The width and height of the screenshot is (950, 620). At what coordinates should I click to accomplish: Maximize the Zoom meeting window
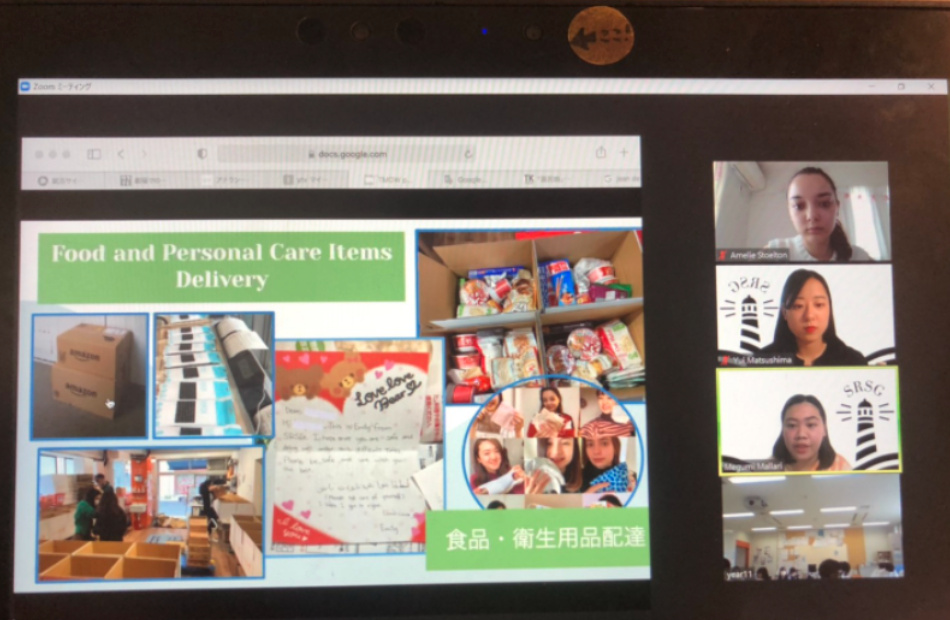point(901,87)
